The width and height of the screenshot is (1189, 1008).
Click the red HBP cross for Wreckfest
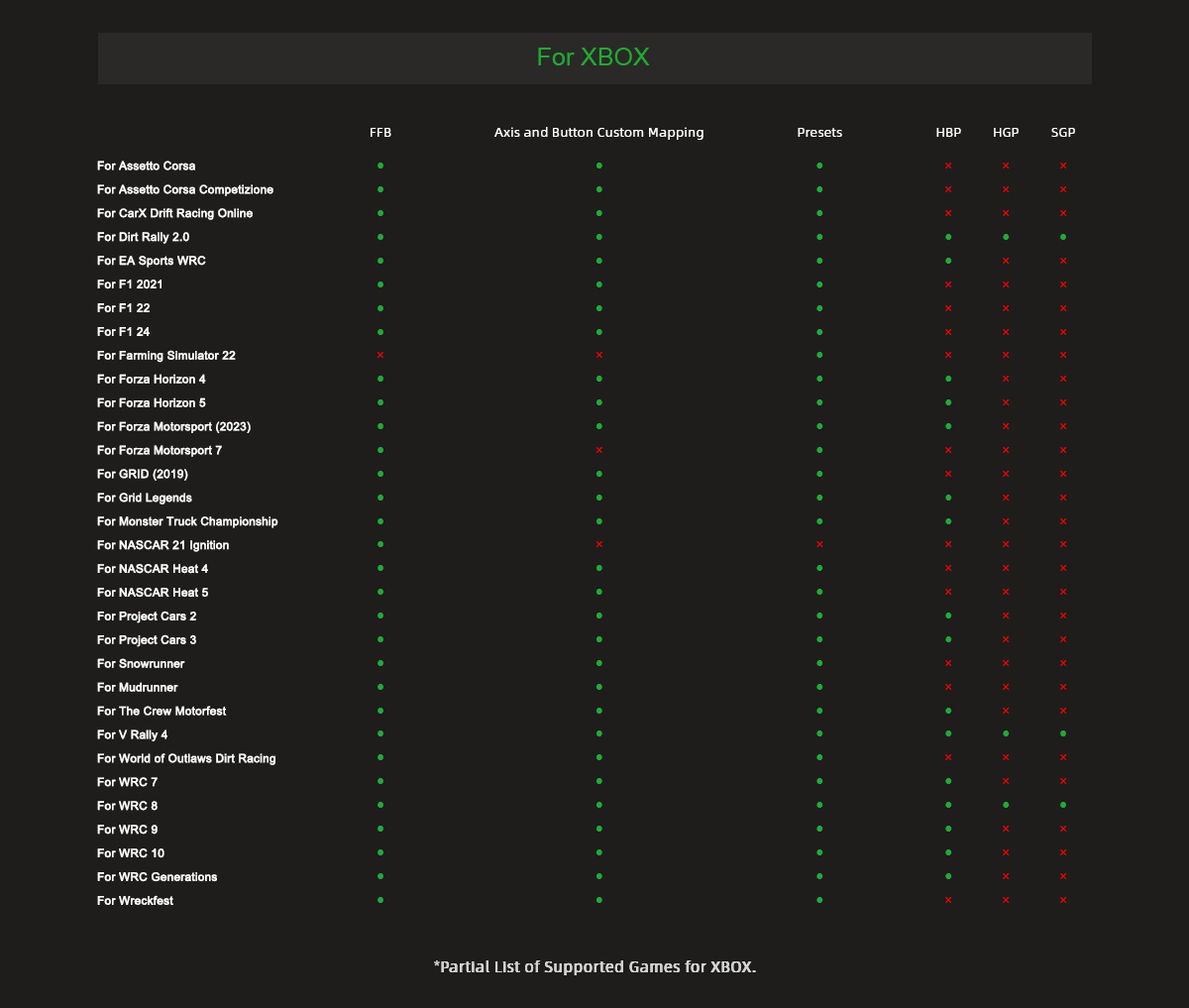coord(948,900)
